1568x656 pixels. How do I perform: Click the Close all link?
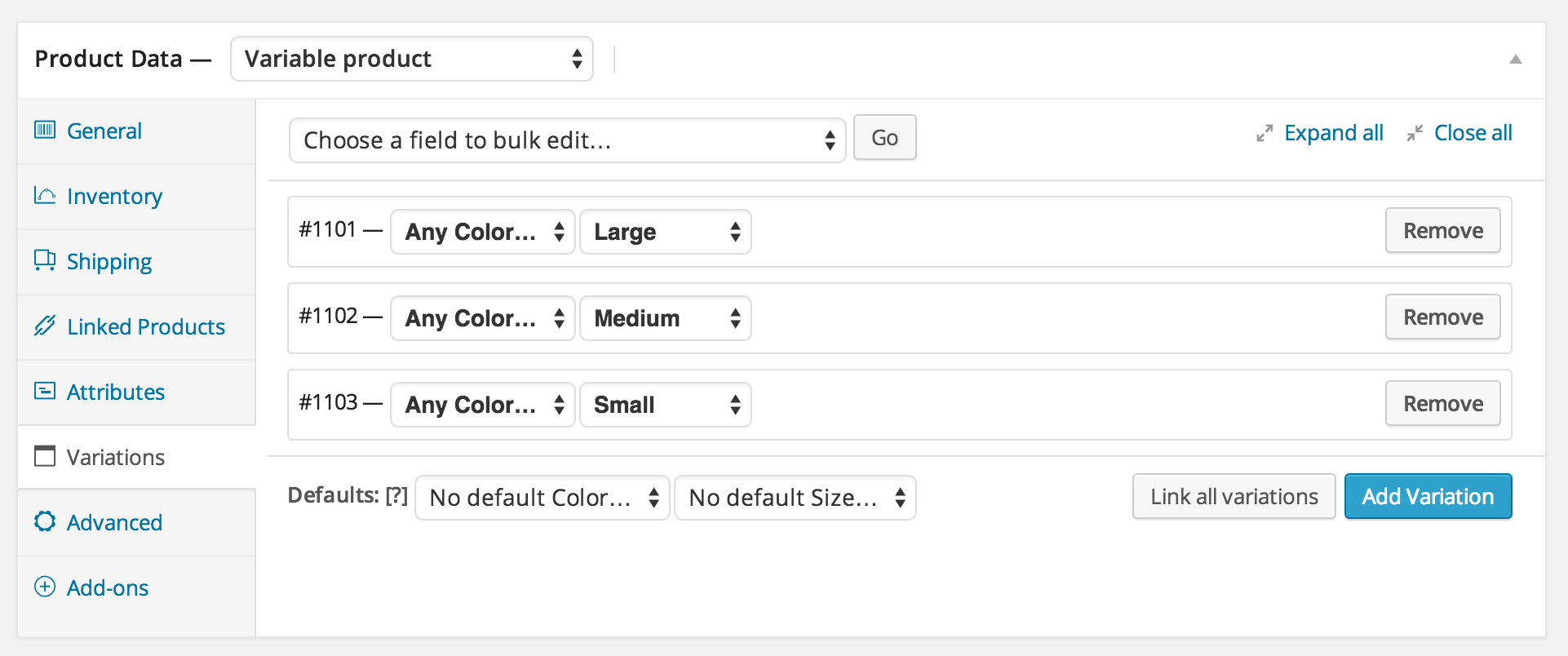[1473, 133]
